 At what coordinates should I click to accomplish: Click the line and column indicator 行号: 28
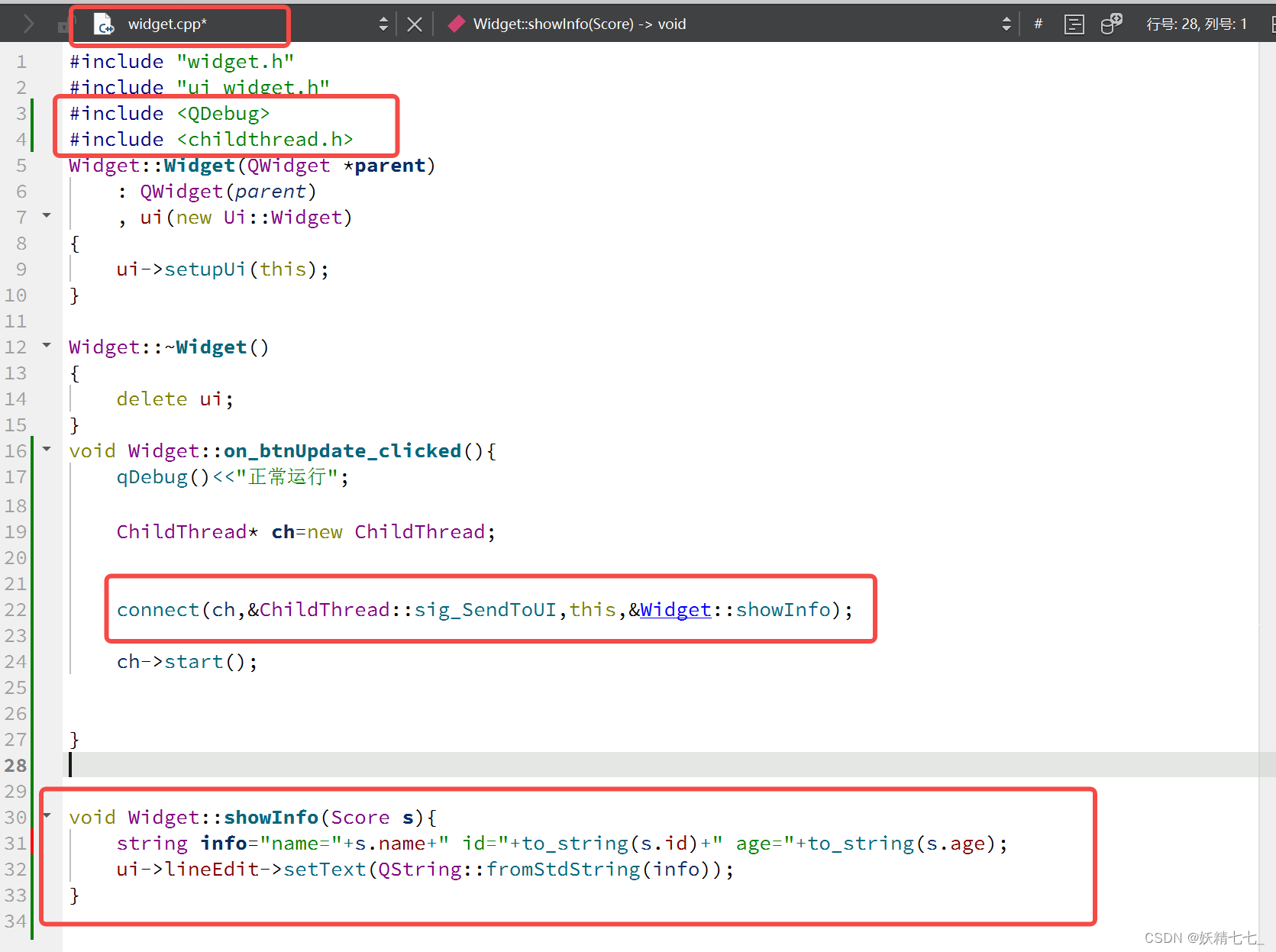(1197, 24)
